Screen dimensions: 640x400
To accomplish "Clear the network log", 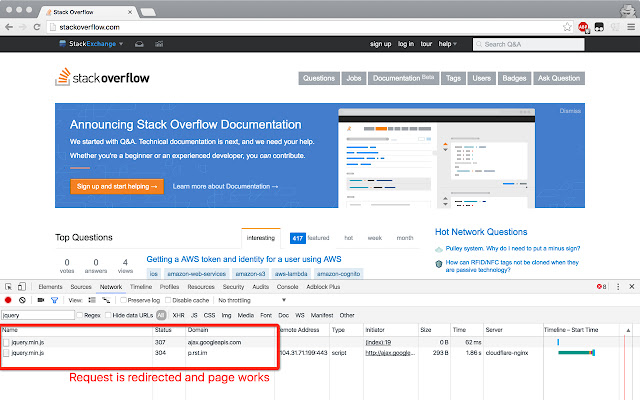I will [22, 300].
